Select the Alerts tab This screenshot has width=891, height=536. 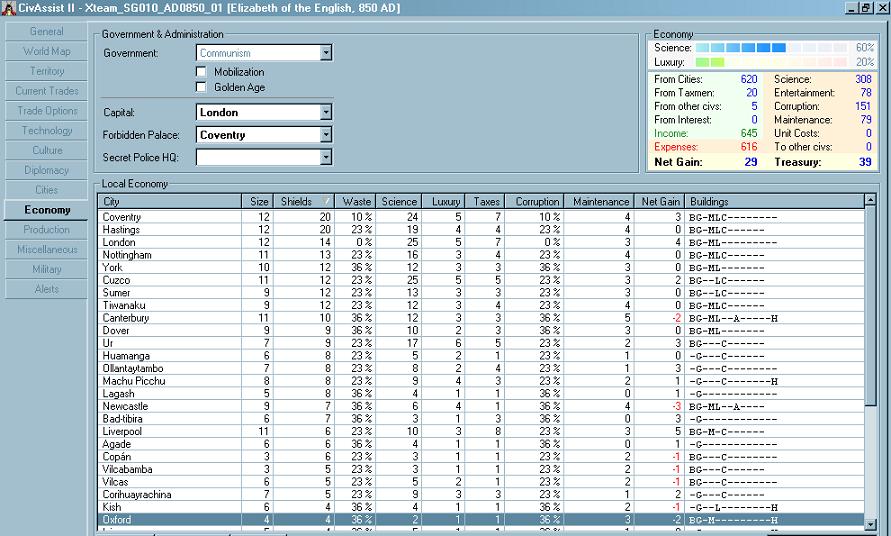tap(47, 289)
